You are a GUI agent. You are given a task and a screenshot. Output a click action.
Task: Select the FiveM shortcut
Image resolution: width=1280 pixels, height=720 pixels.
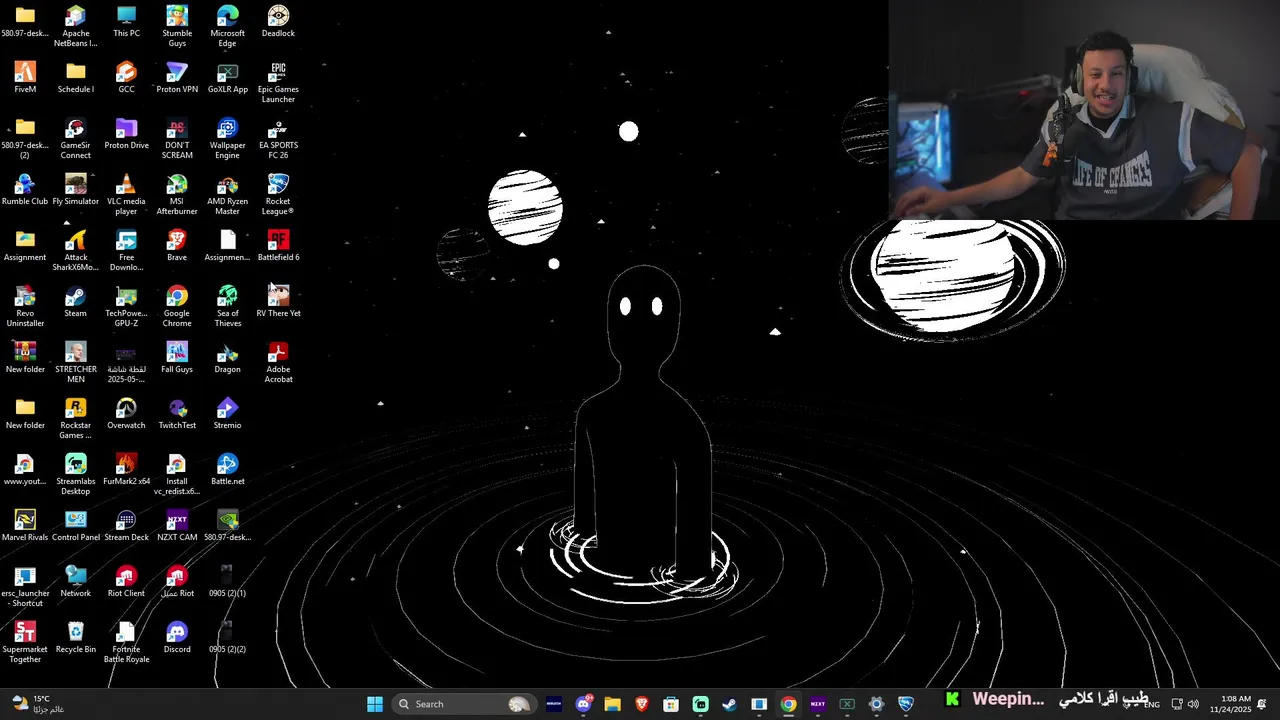tap(25, 77)
